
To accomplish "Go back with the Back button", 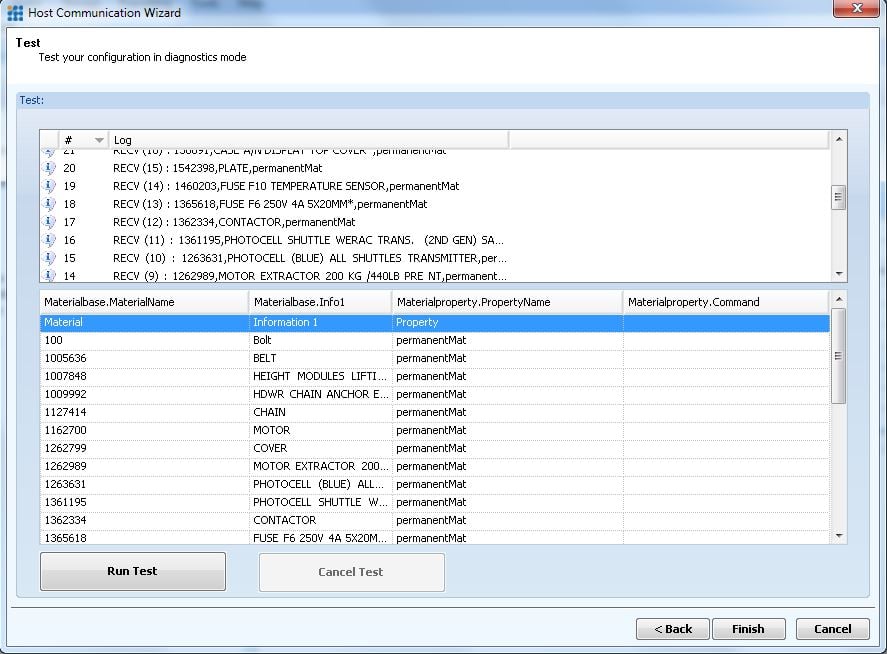I will pos(672,629).
